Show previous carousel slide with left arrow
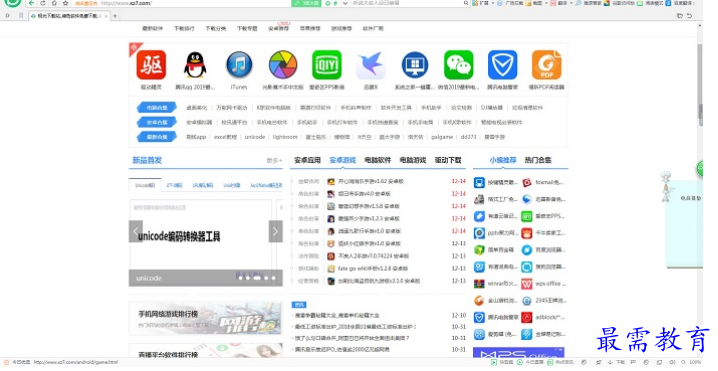 pos(136,232)
